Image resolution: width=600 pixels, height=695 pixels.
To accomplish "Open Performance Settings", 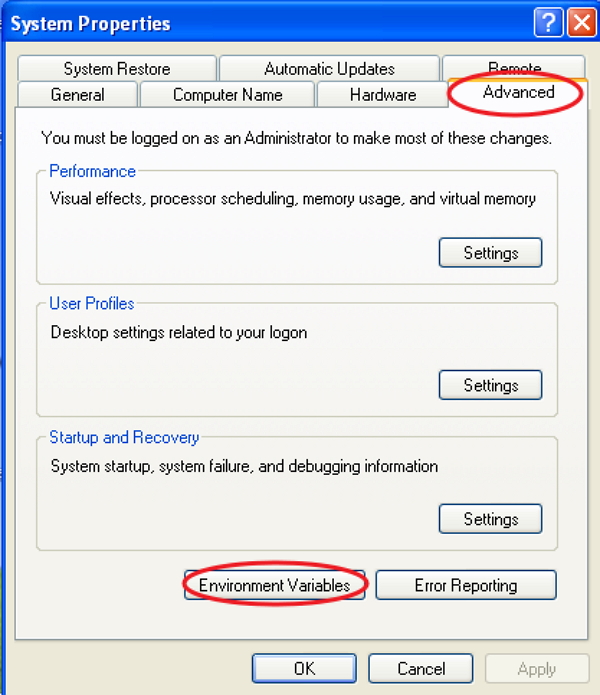I will click(x=490, y=253).
